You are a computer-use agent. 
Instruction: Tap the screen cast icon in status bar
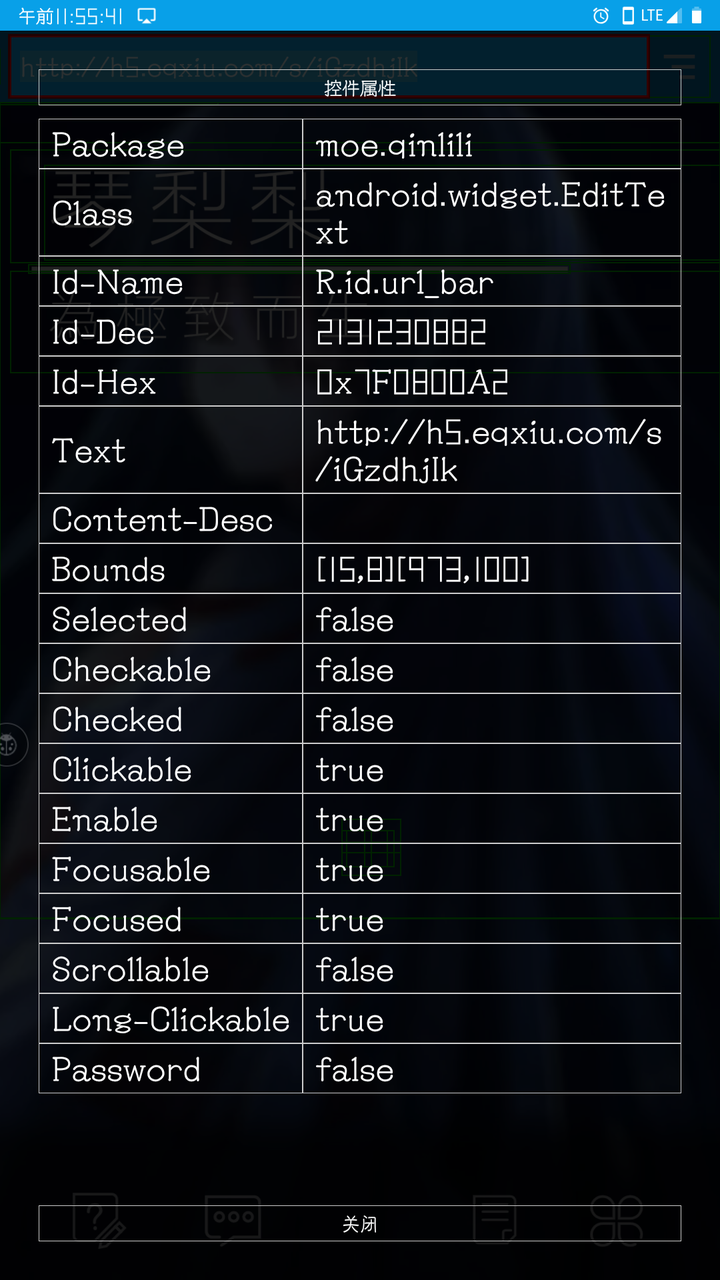[147, 15]
